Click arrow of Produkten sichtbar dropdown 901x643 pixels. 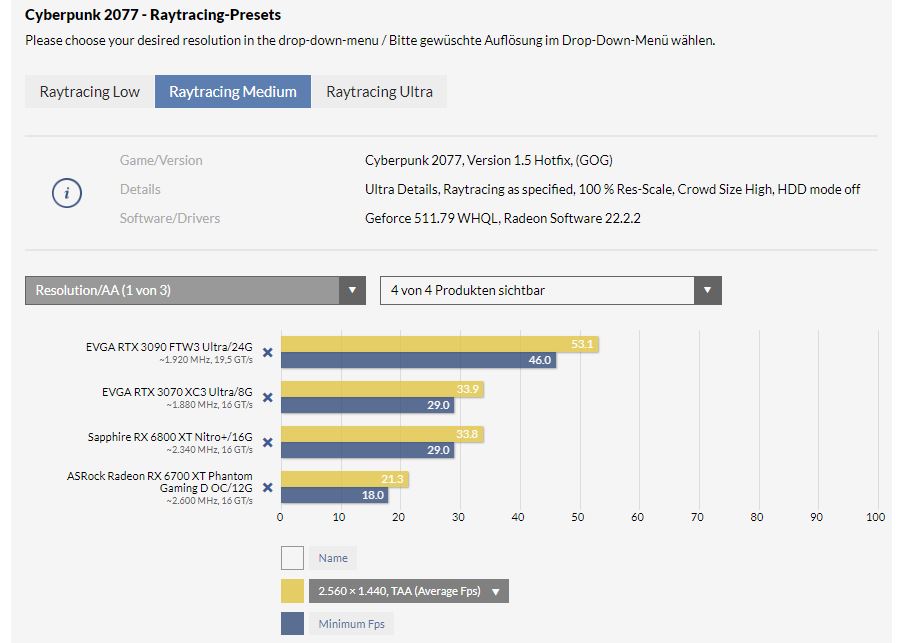708,290
